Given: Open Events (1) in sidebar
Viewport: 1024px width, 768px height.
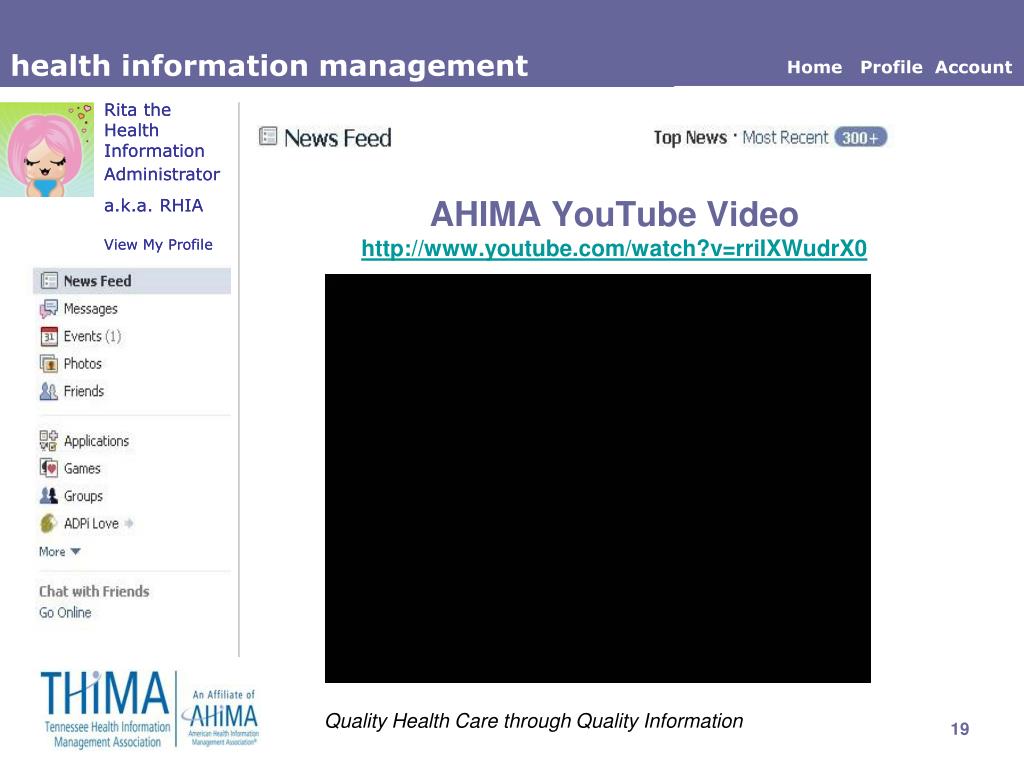Looking at the screenshot, I should point(92,336).
